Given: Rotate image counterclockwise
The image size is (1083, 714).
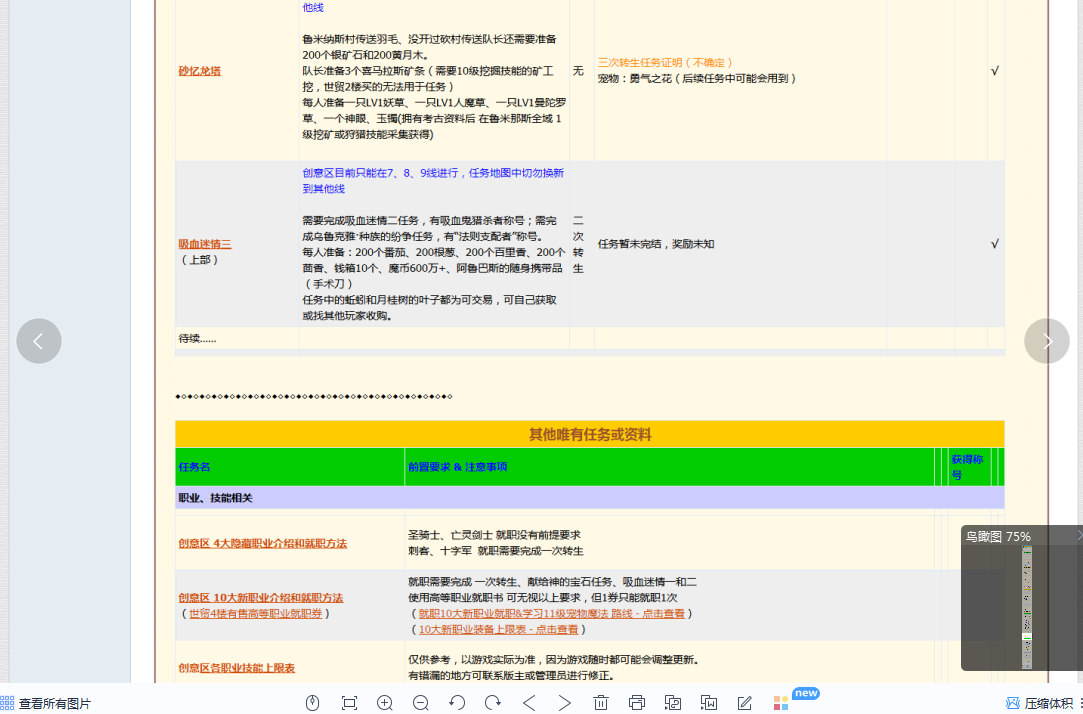Looking at the screenshot, I should [x=457, y=703].
